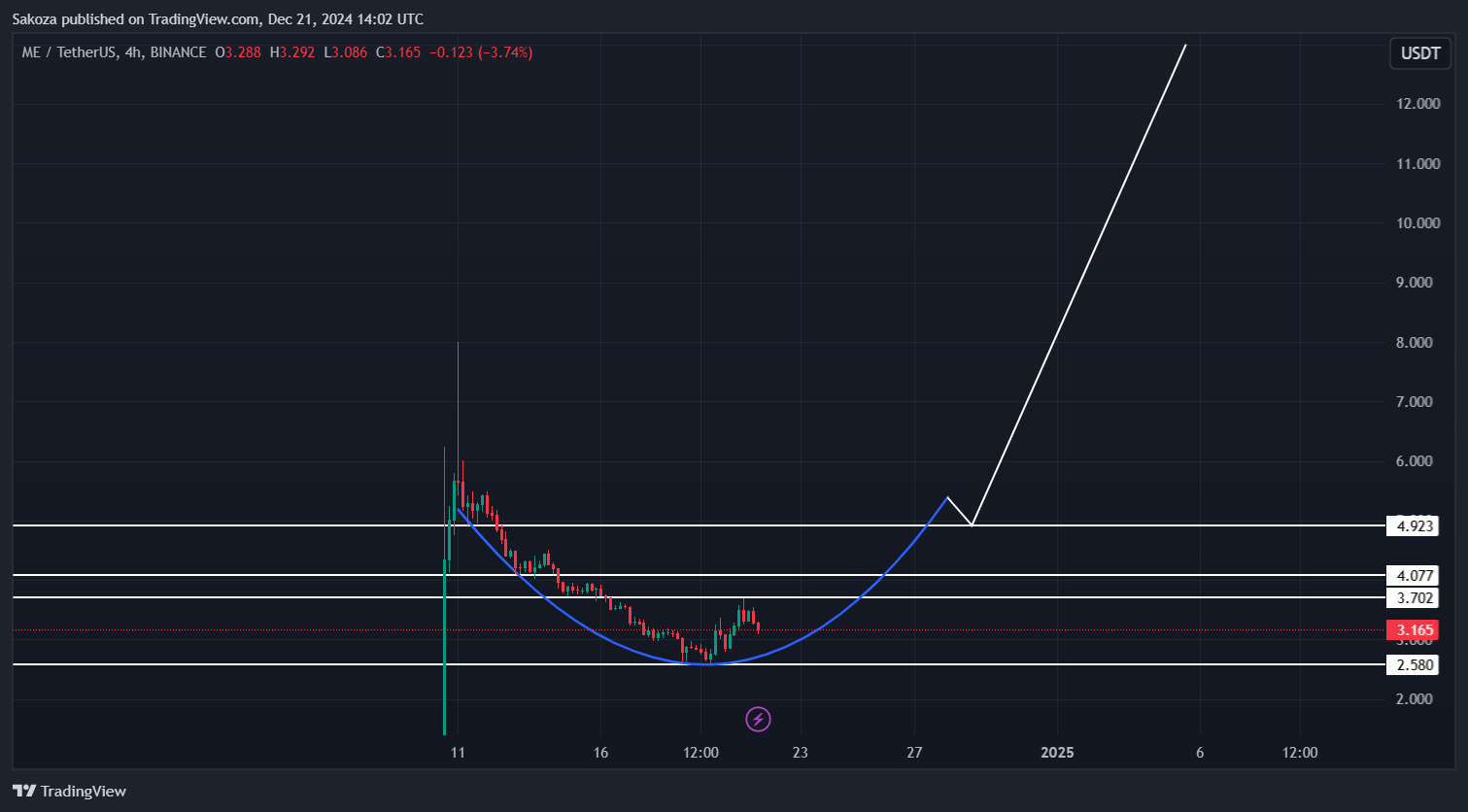Click the 2.580 price level label
This screenshot has width=1468, height=812.
click(x=1415, y=664)
